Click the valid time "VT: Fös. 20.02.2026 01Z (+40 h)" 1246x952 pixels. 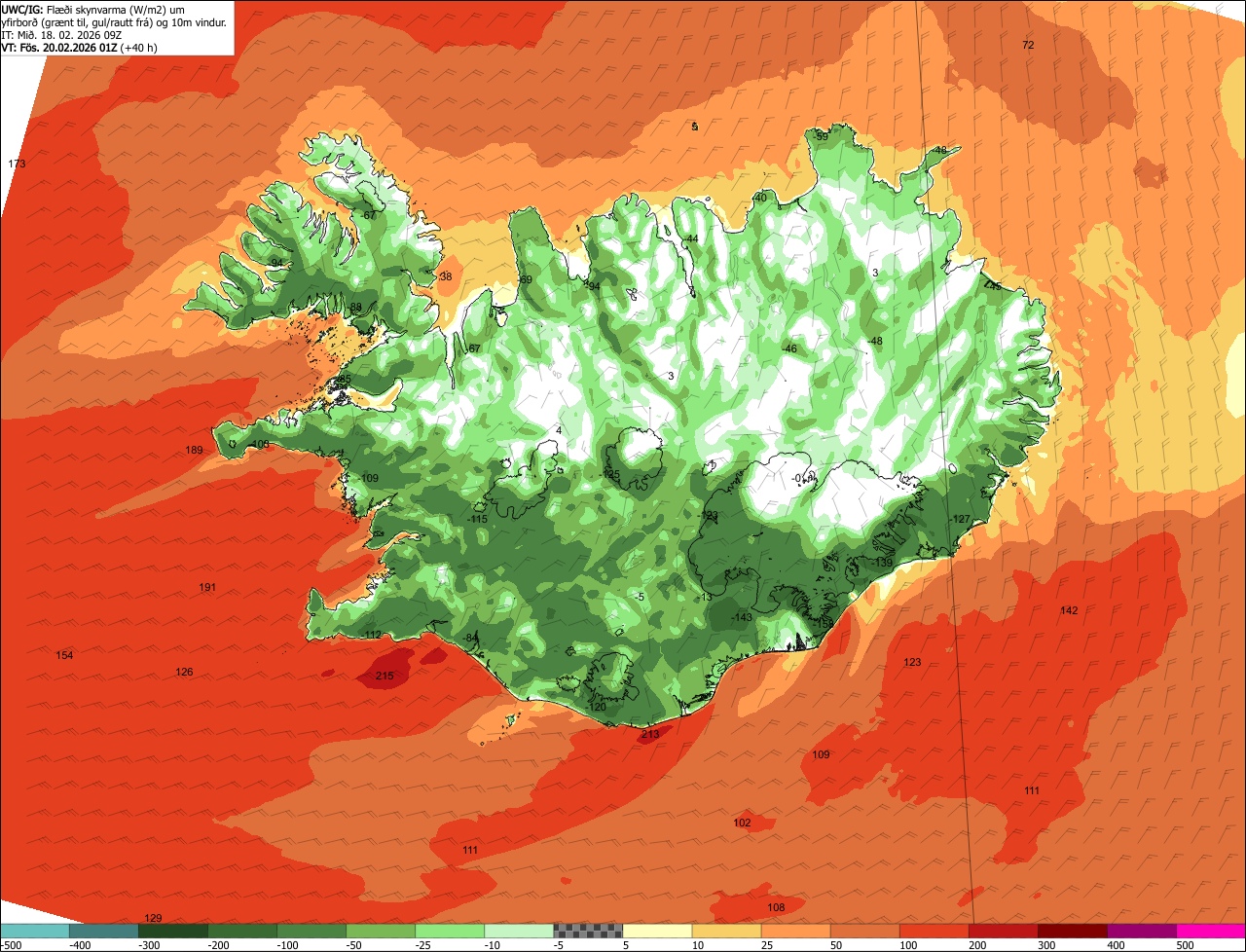(80, 48)
